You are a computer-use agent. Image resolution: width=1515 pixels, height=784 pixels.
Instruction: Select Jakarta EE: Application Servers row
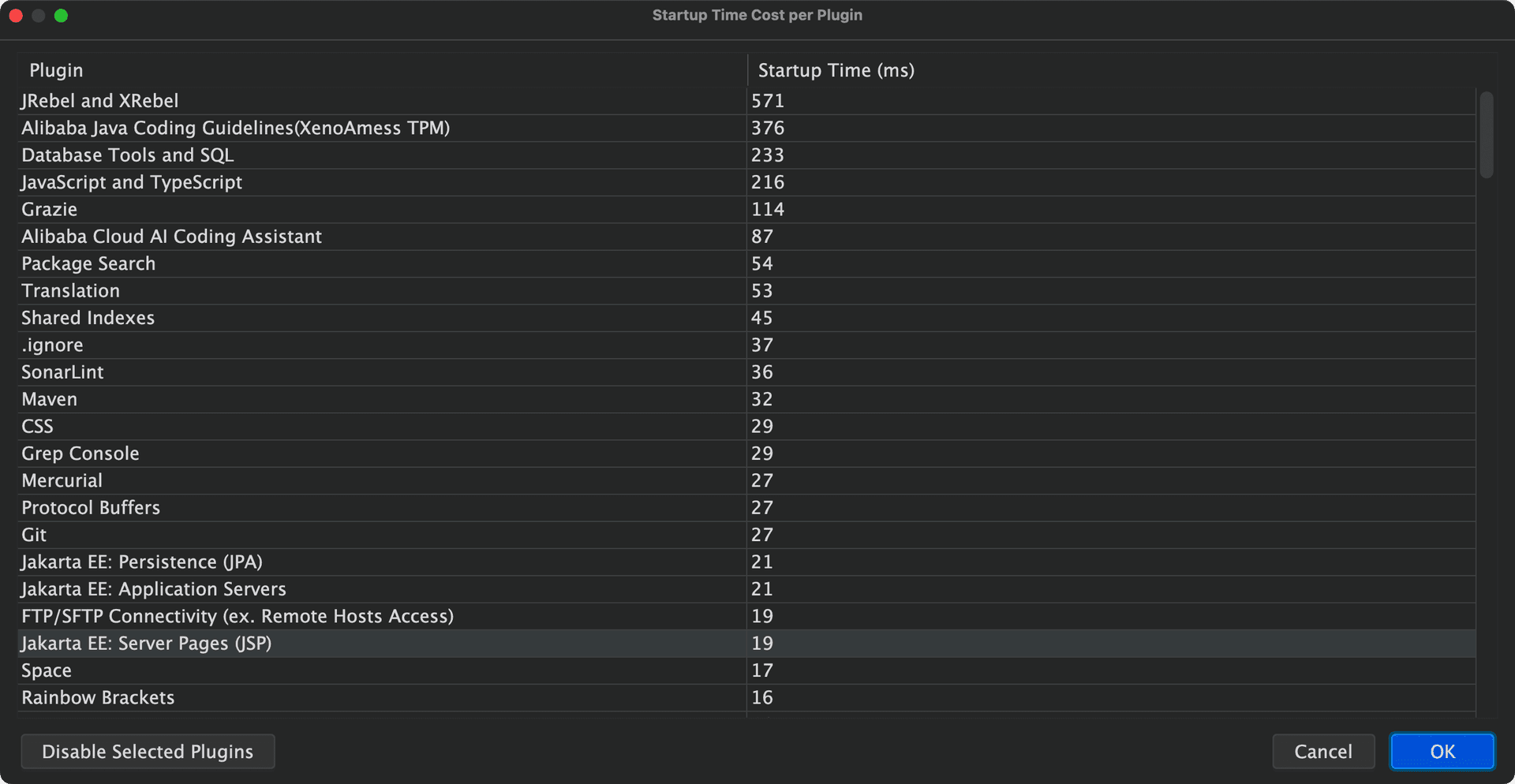[746, 589]
